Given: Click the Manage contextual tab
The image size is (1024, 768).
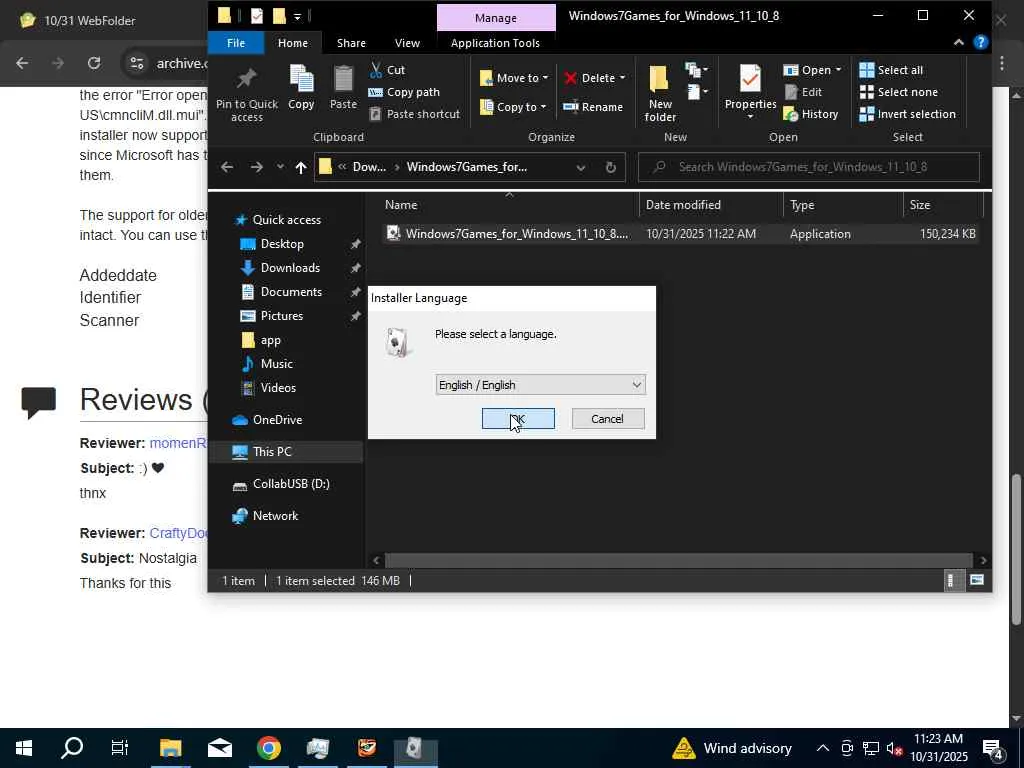Looking at the screenshot, I should pyautogui.click(x=496, y=18).
